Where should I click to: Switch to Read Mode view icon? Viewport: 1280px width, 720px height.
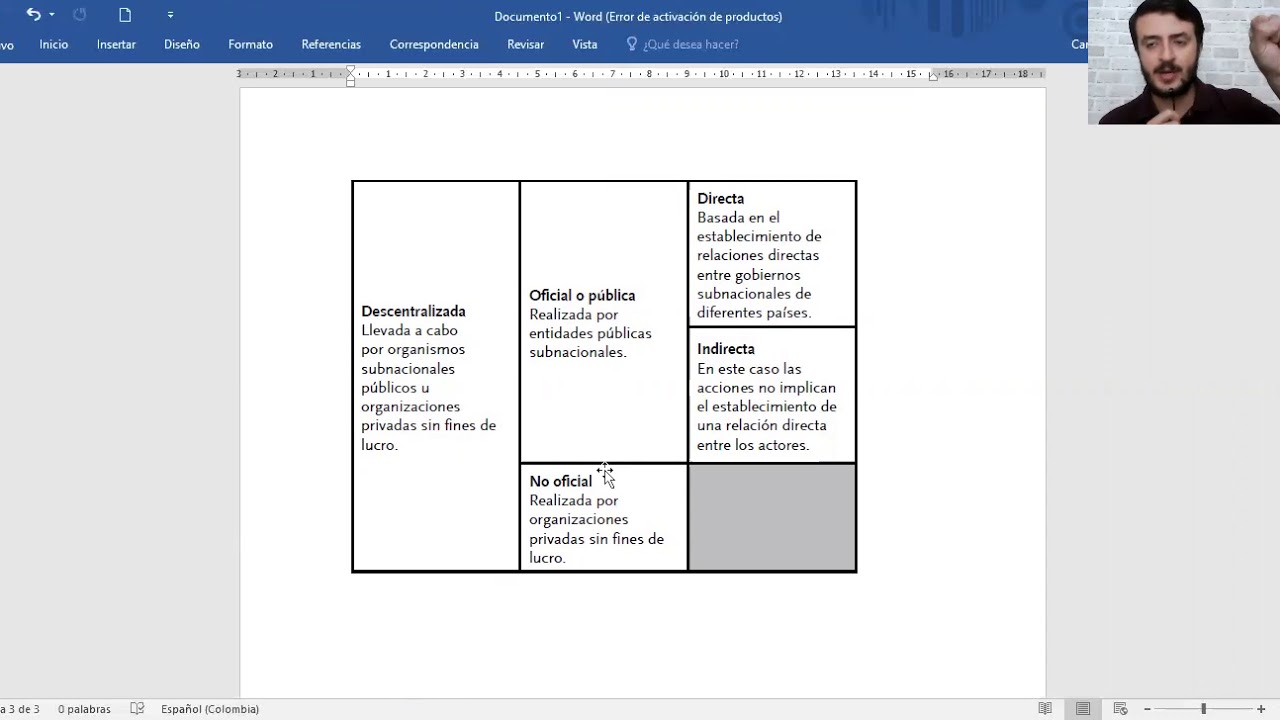1045,709
